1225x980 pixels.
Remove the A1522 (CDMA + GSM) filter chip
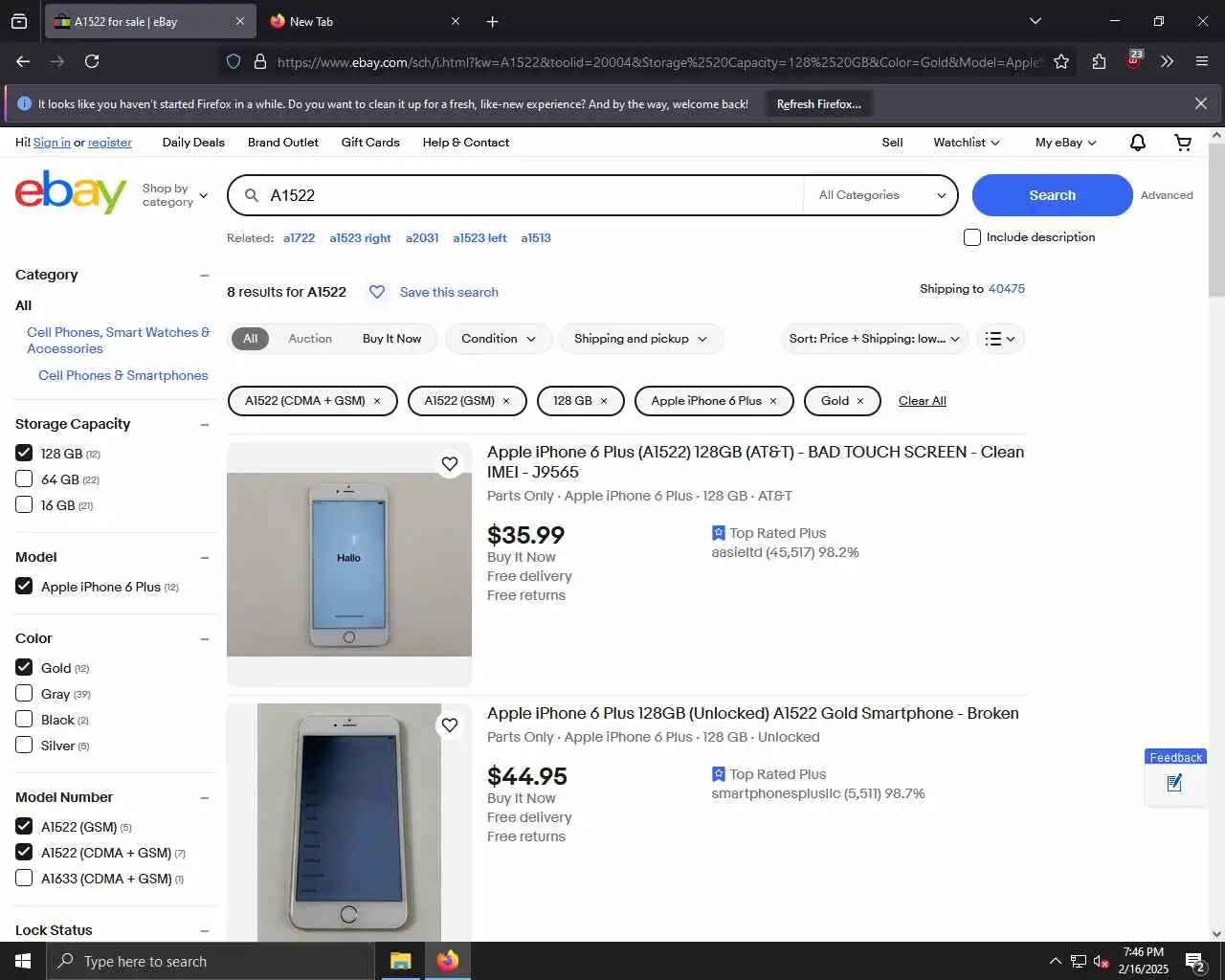pyautogui.click(x=377, y=401)
